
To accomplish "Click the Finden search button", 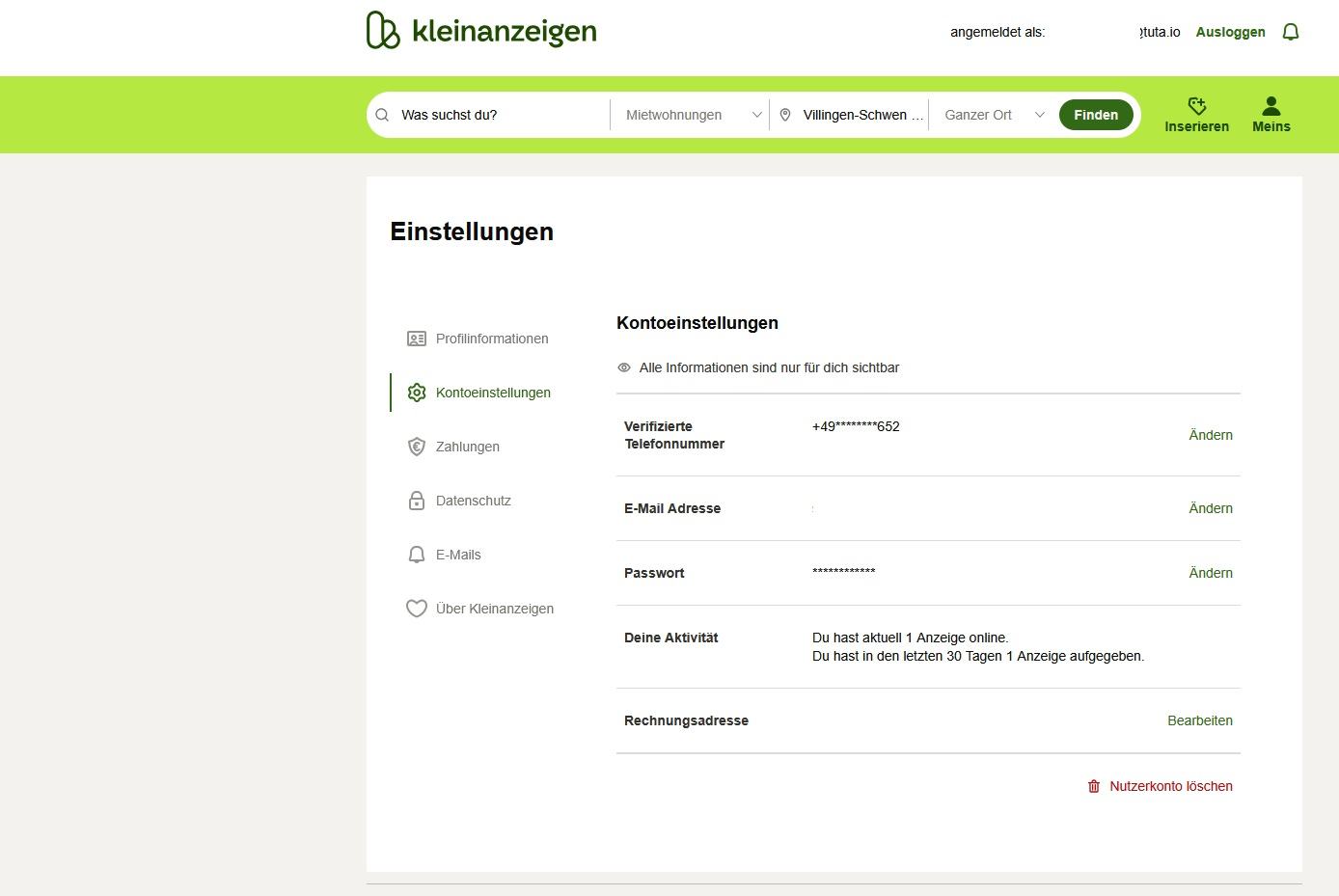I will point(1096,115).
